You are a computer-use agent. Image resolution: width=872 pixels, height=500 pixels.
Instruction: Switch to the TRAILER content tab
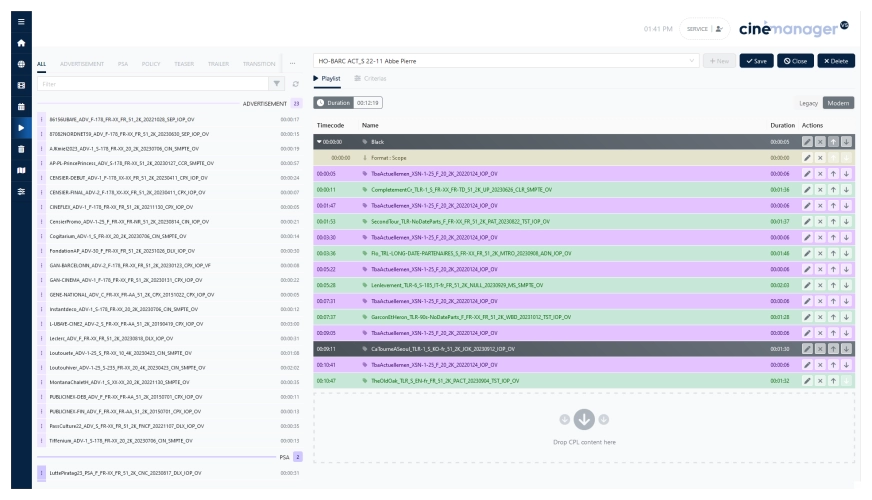[x=218, y=63]
